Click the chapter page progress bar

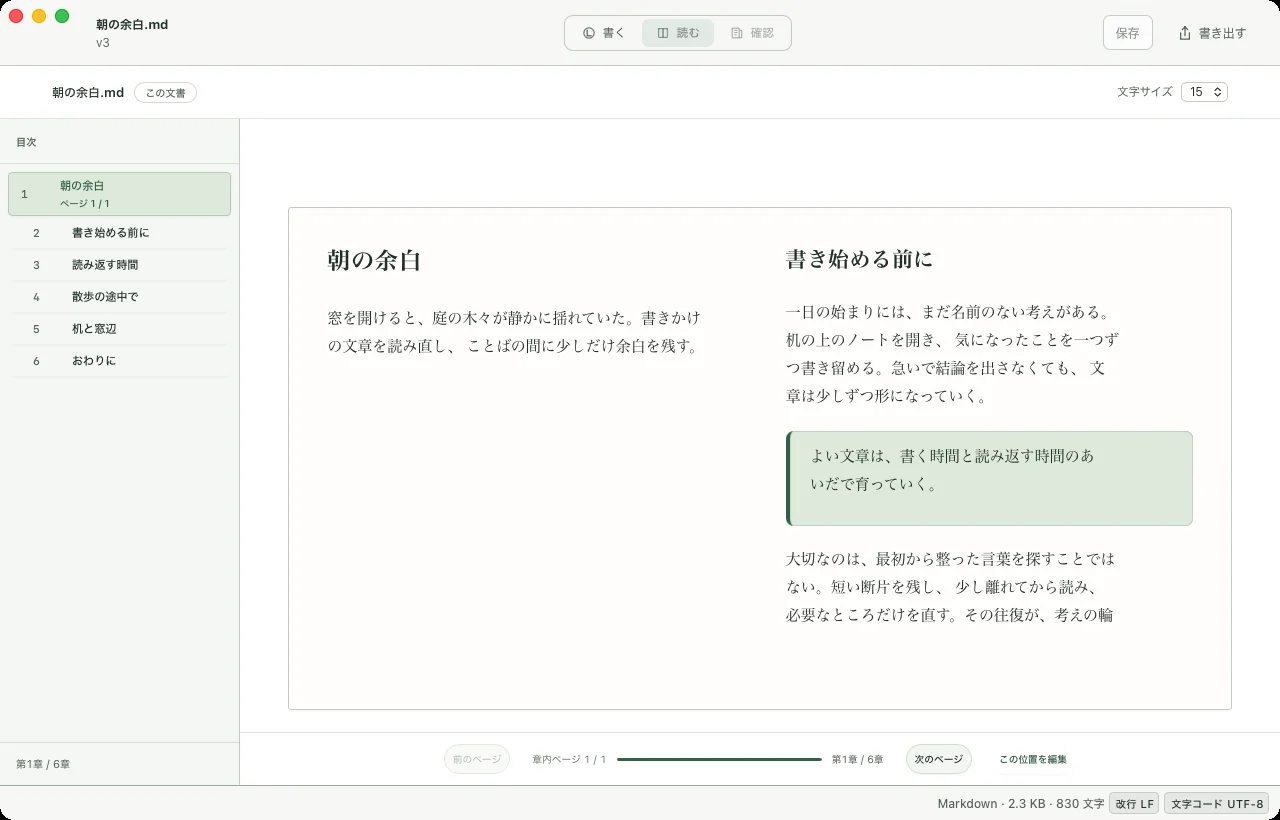720,760
